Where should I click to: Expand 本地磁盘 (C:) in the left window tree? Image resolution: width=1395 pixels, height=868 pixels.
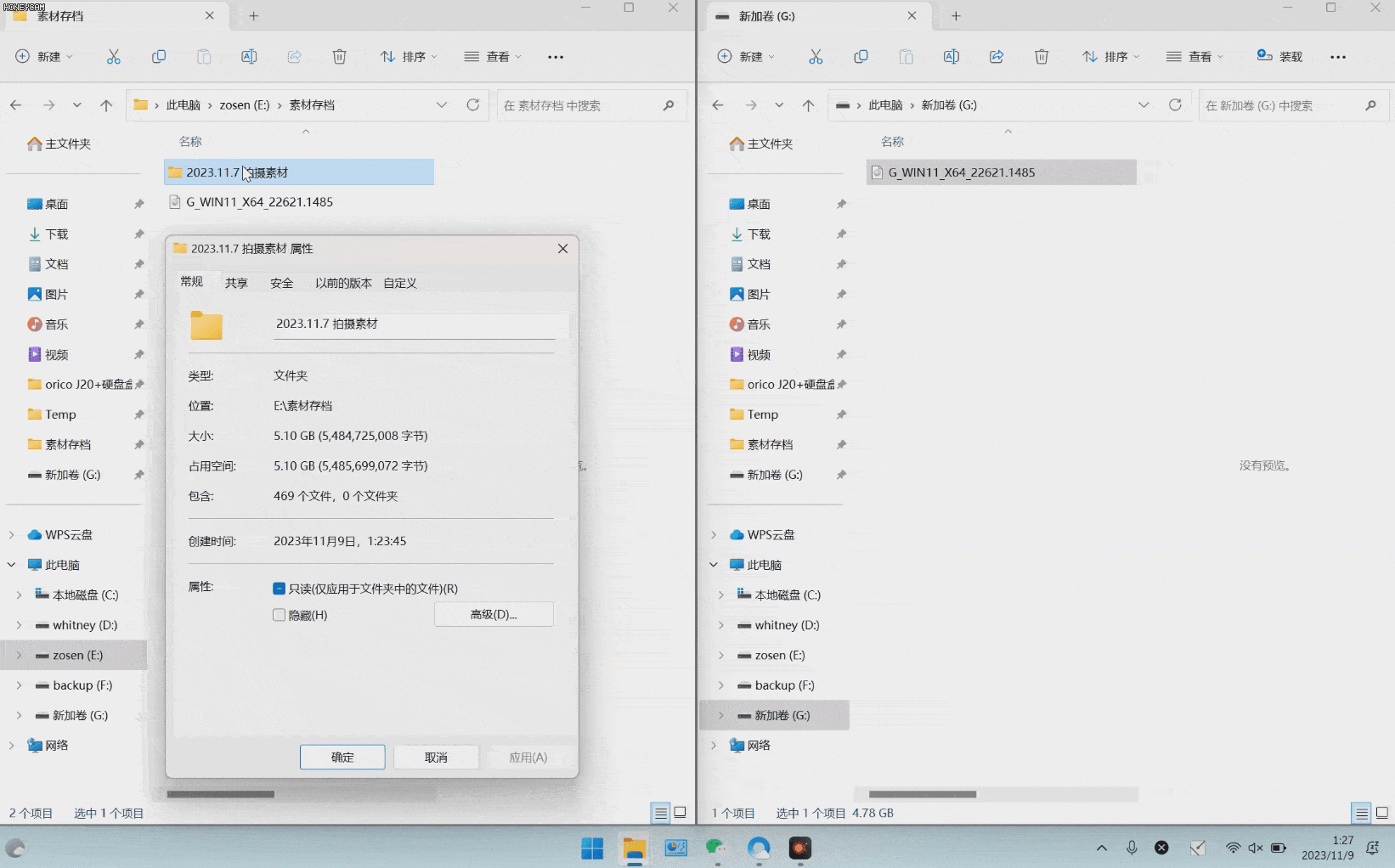coord(19,595)
